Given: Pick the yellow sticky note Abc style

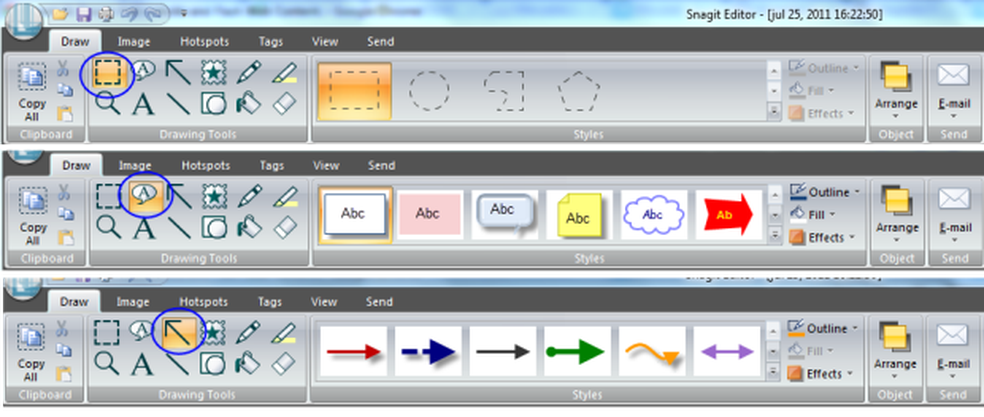Looking at the screenshot, I should 579,214.
